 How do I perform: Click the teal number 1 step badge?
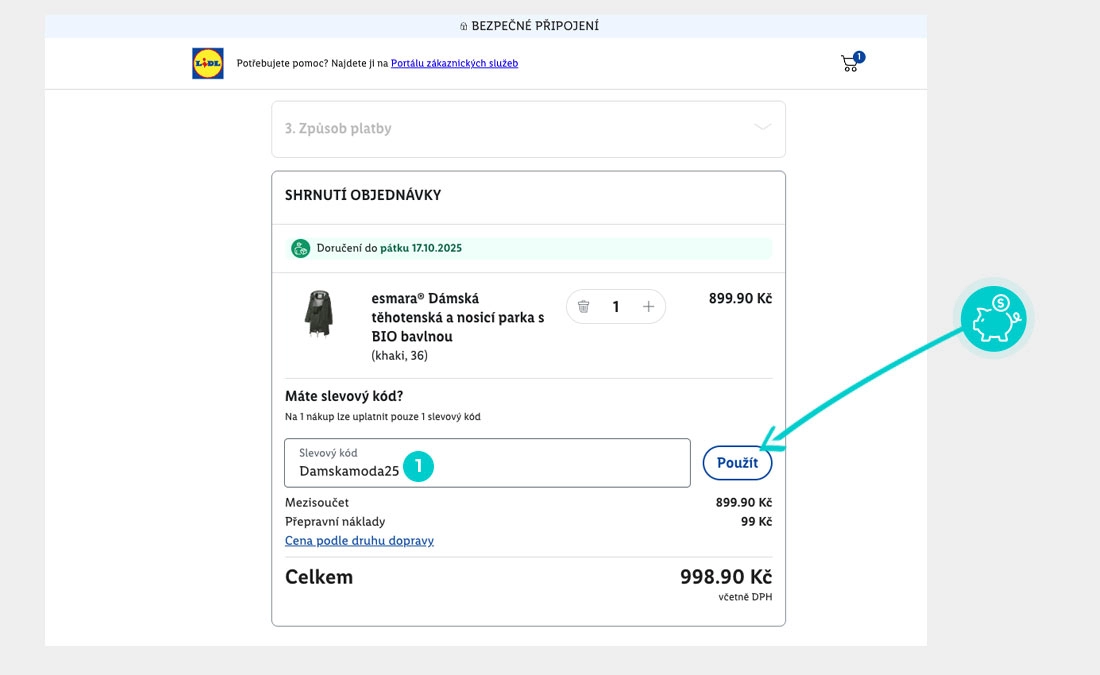[418, 466]
